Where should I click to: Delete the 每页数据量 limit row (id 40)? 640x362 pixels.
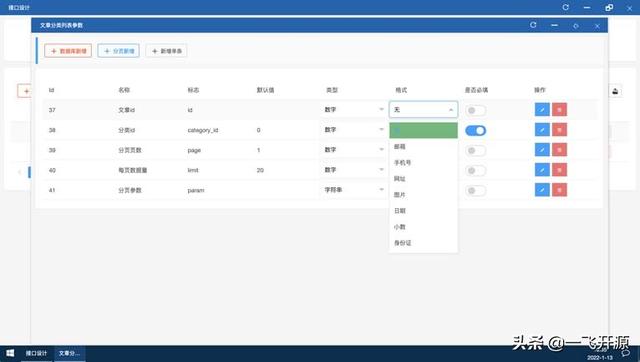tap(559, 170)
